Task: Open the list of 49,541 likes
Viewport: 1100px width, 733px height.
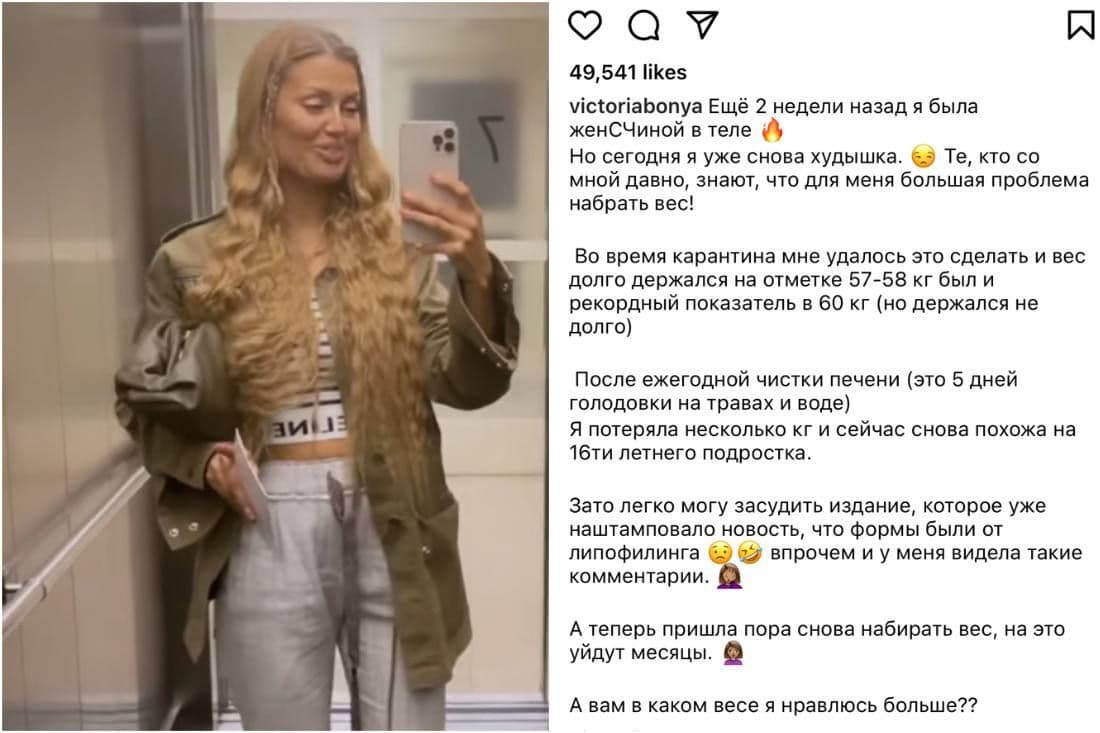Action: click(628, 72)
